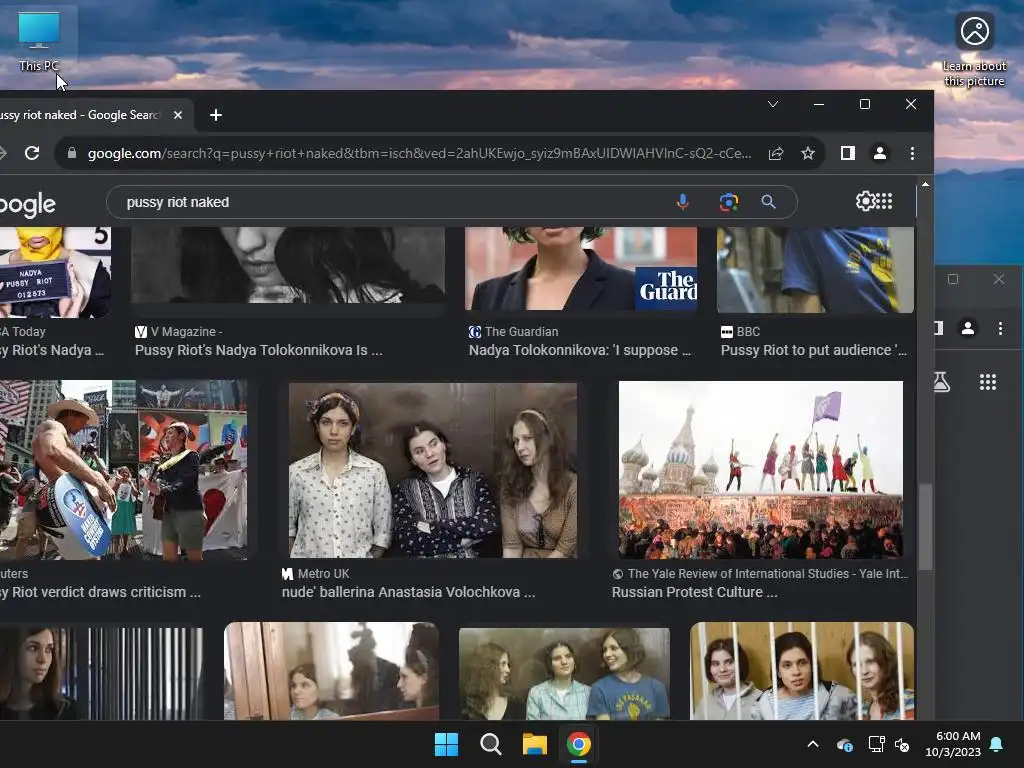Open This PC desktop icon

click(39, 42)
